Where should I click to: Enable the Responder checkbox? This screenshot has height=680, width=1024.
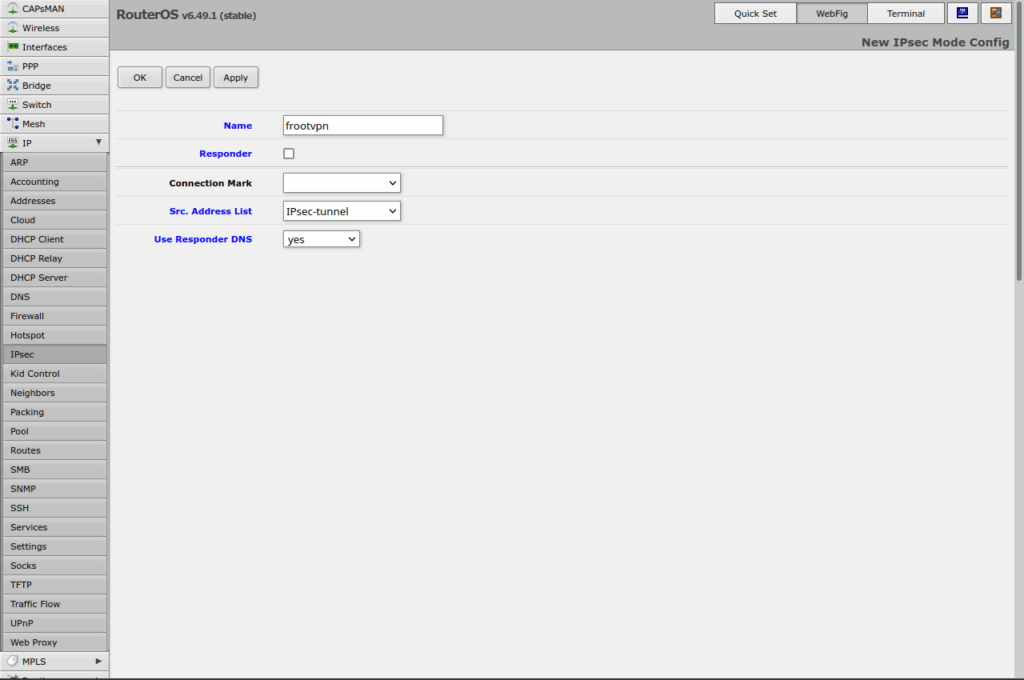point(289,154)
